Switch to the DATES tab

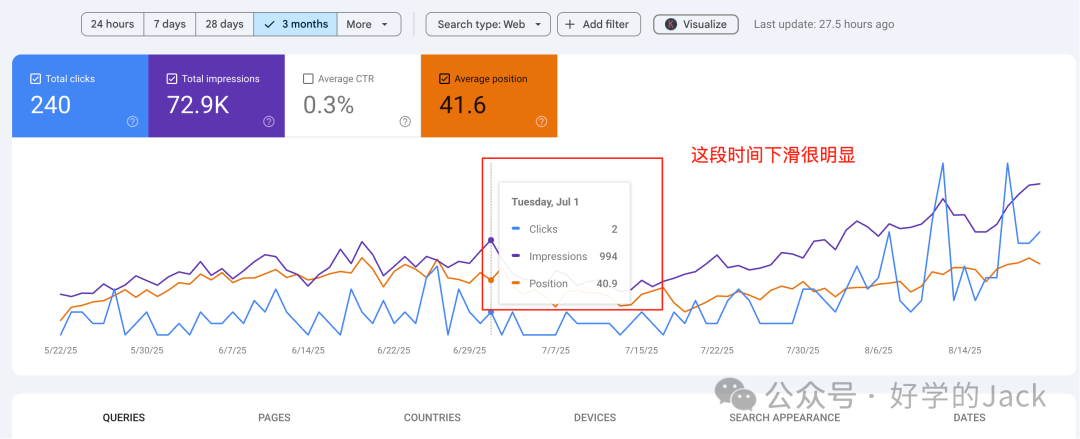pyautogui.click(x=969, y=417)
